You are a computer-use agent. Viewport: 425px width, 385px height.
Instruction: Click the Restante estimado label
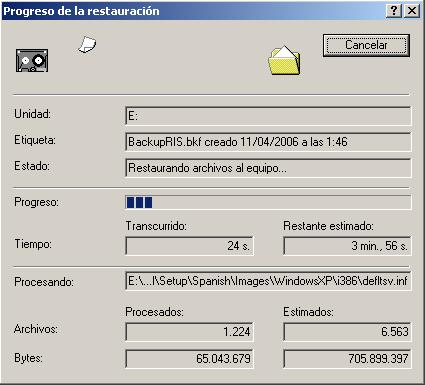click(328, 226)
